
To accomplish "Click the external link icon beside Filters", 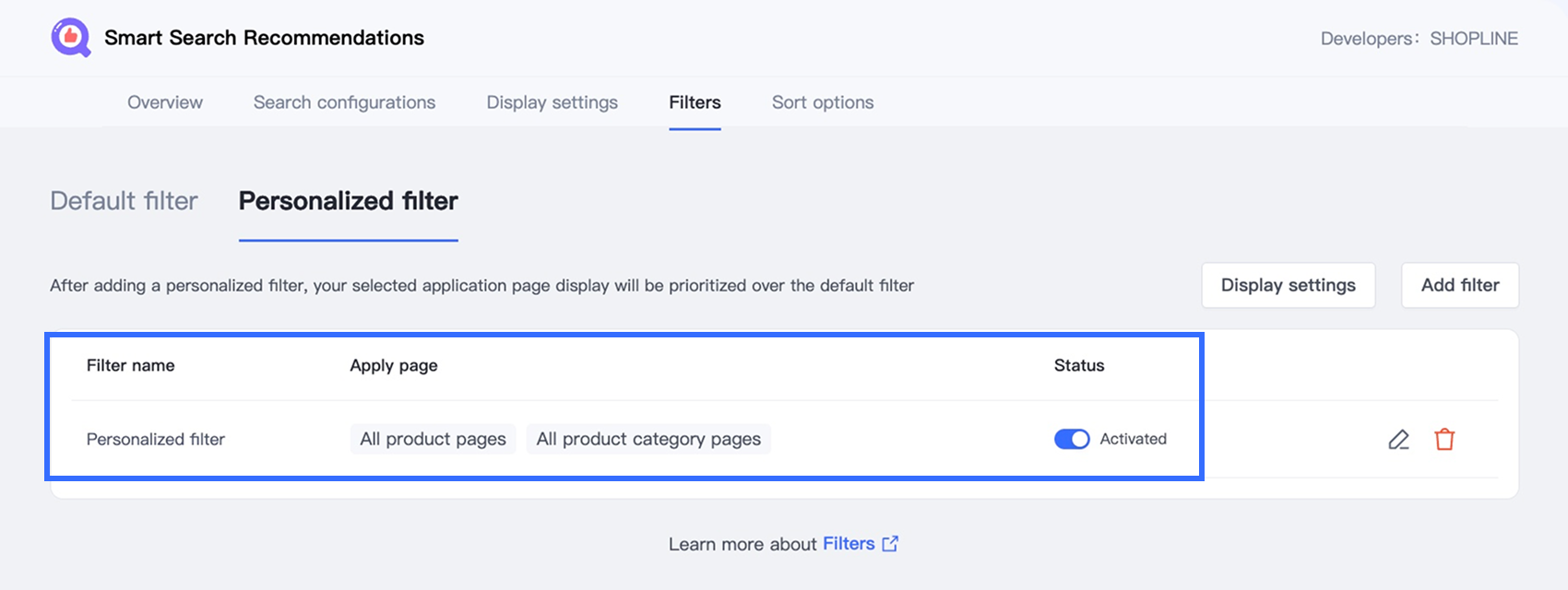I will point(890,544).
